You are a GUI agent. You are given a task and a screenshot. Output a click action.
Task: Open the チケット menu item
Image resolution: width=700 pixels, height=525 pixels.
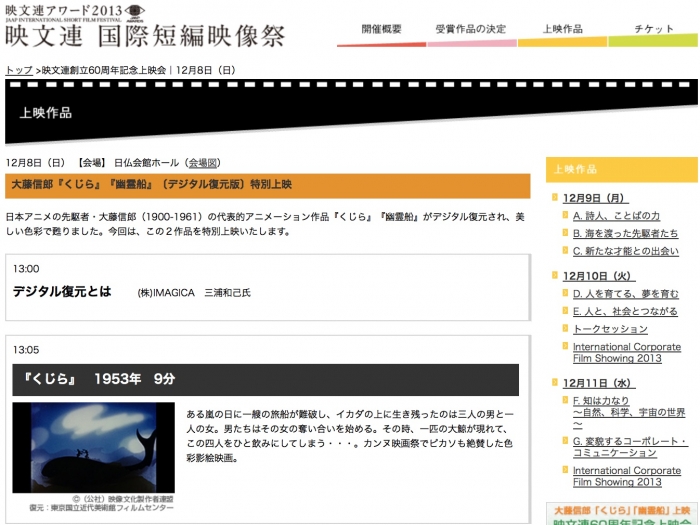pos(654,29)
